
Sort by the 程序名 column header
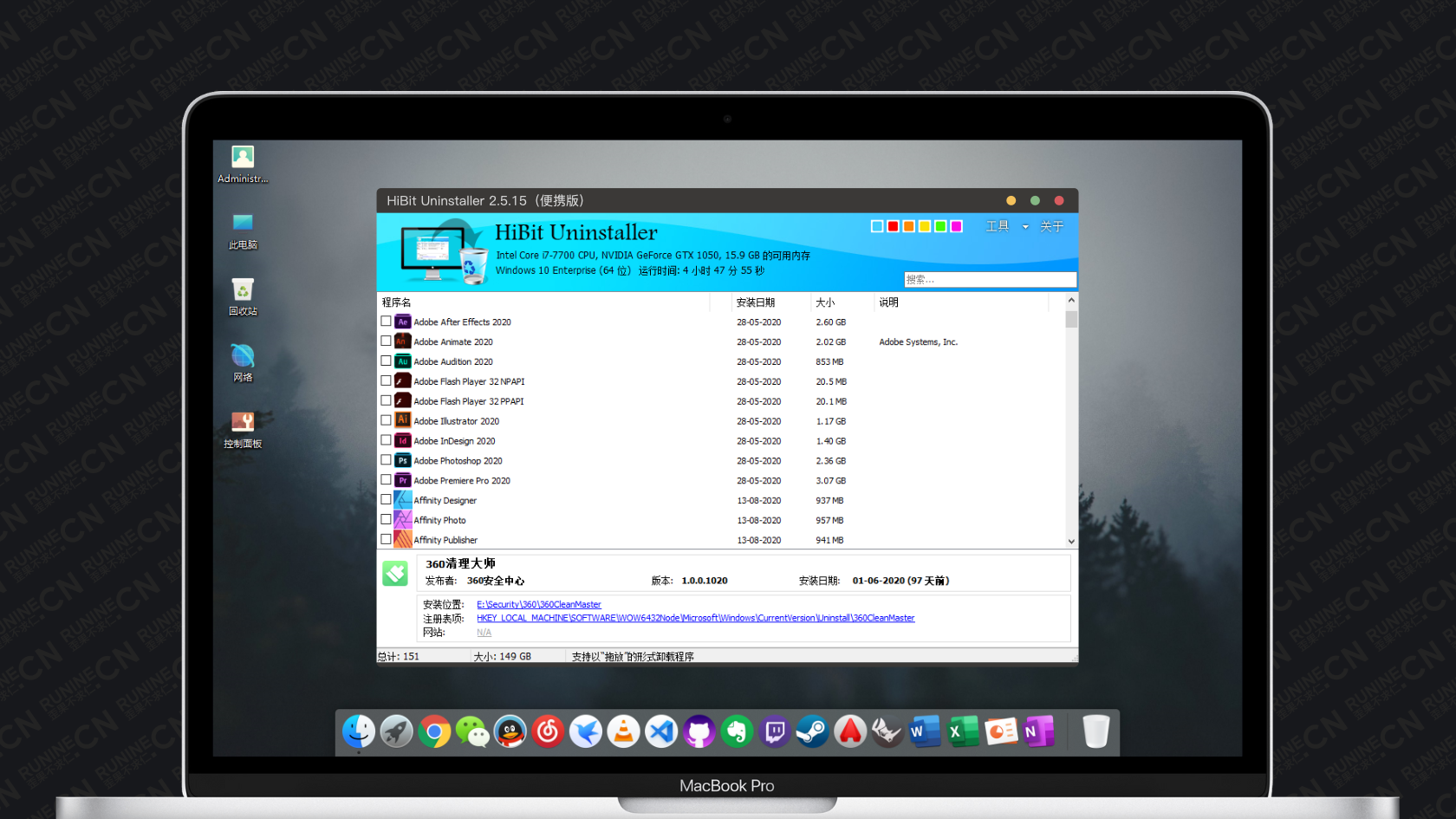click(x=543, y=302)
